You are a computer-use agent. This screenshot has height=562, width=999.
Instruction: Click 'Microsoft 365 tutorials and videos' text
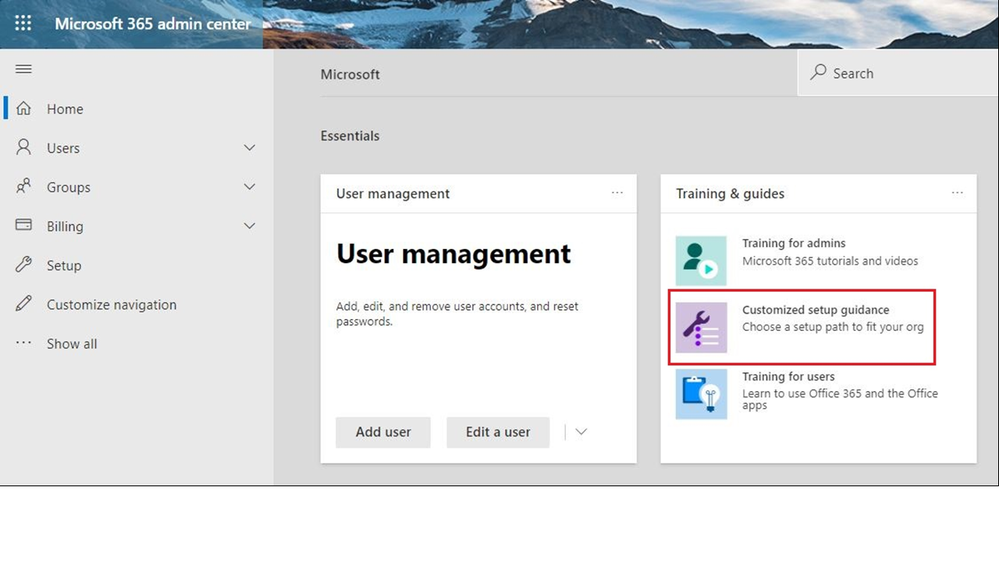(x=830, y=261)
